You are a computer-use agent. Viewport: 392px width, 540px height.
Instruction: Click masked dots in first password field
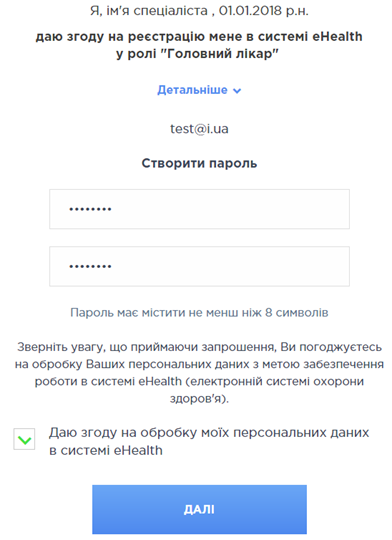90,209
